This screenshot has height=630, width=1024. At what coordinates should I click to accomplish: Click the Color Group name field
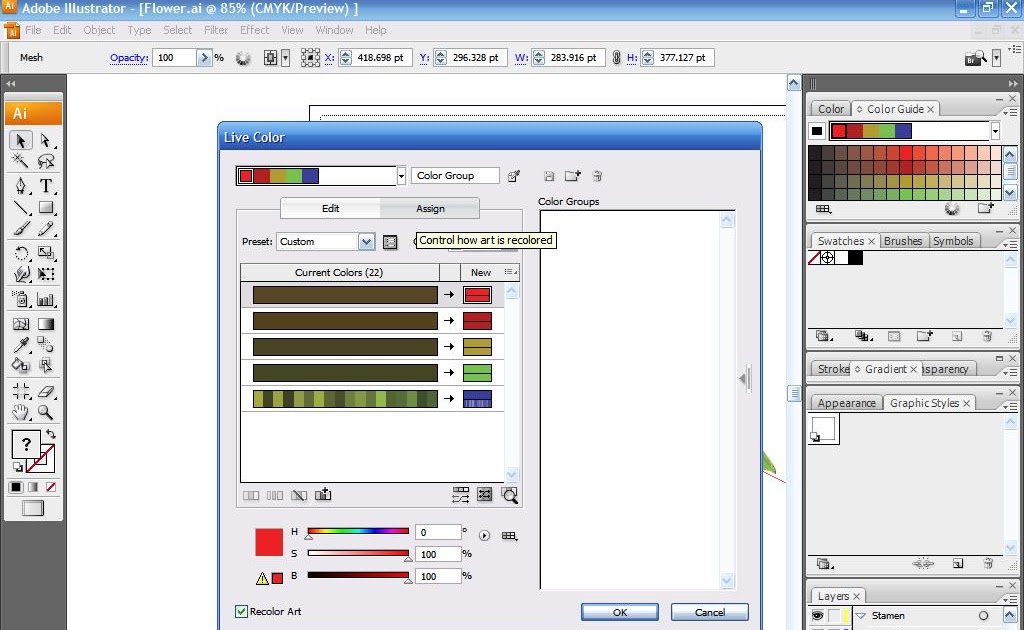(x=455, y=176)
